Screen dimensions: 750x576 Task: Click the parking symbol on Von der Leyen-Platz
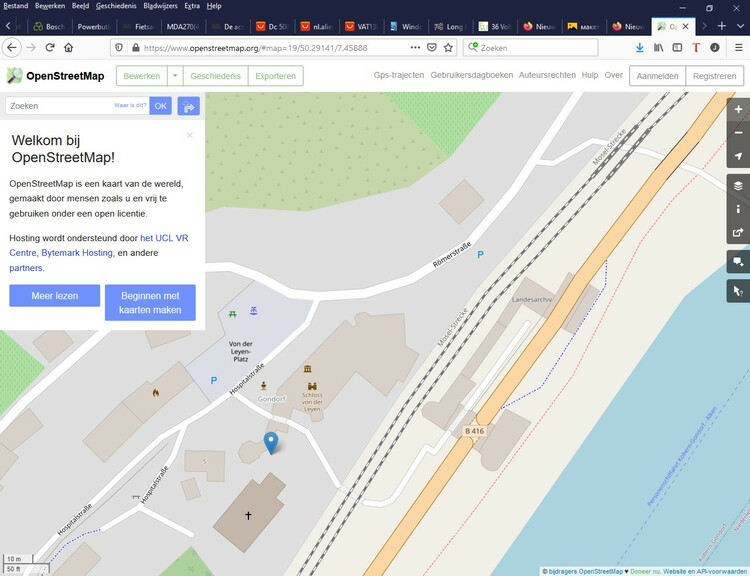tap(214, 380)
